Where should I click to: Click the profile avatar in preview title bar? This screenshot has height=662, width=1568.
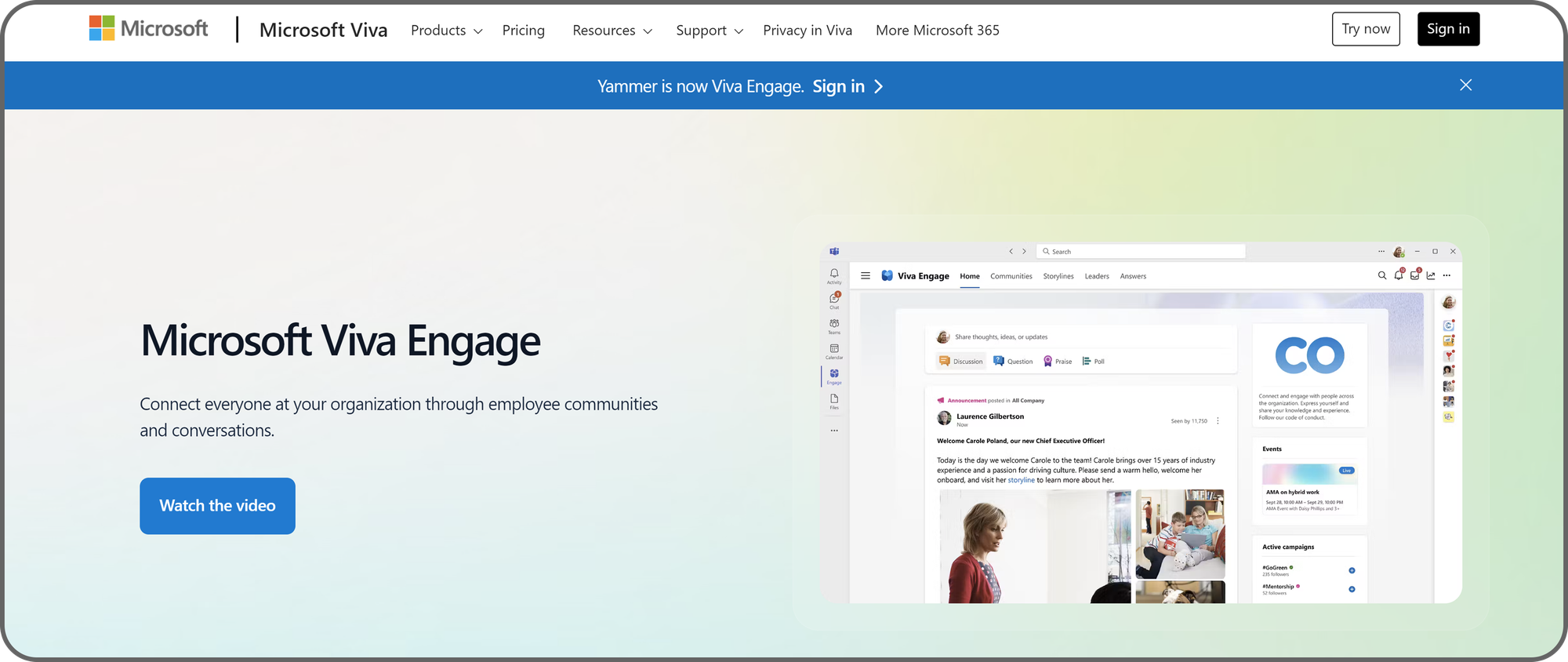point(1399,252)
